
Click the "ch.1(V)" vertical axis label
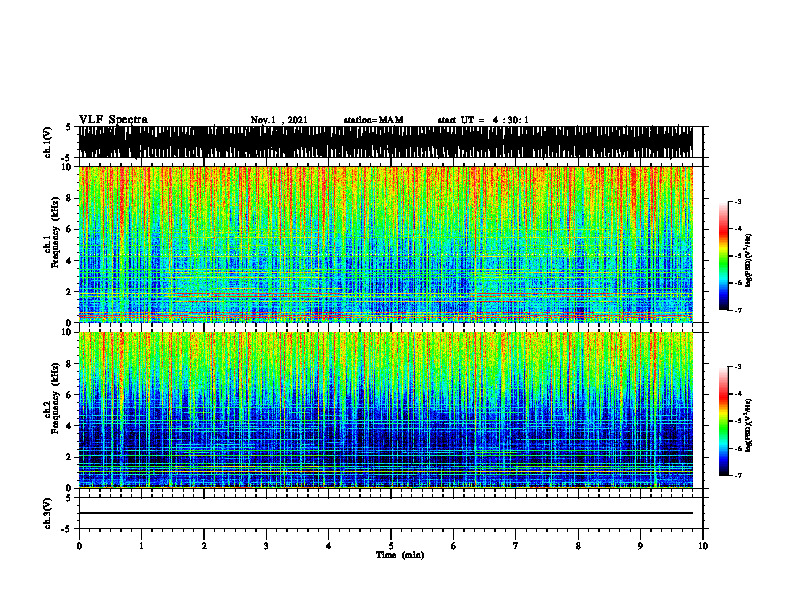(x=48, y=142)
